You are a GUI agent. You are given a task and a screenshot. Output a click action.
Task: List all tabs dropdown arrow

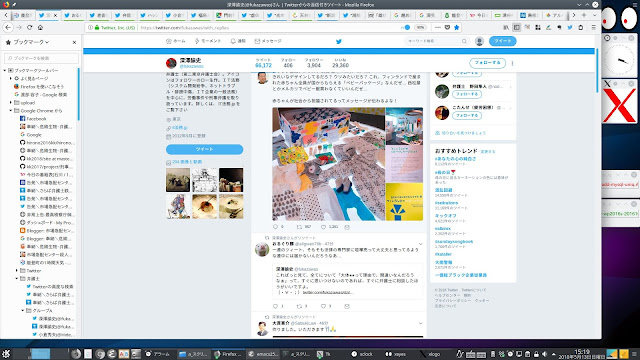point(594,15)
